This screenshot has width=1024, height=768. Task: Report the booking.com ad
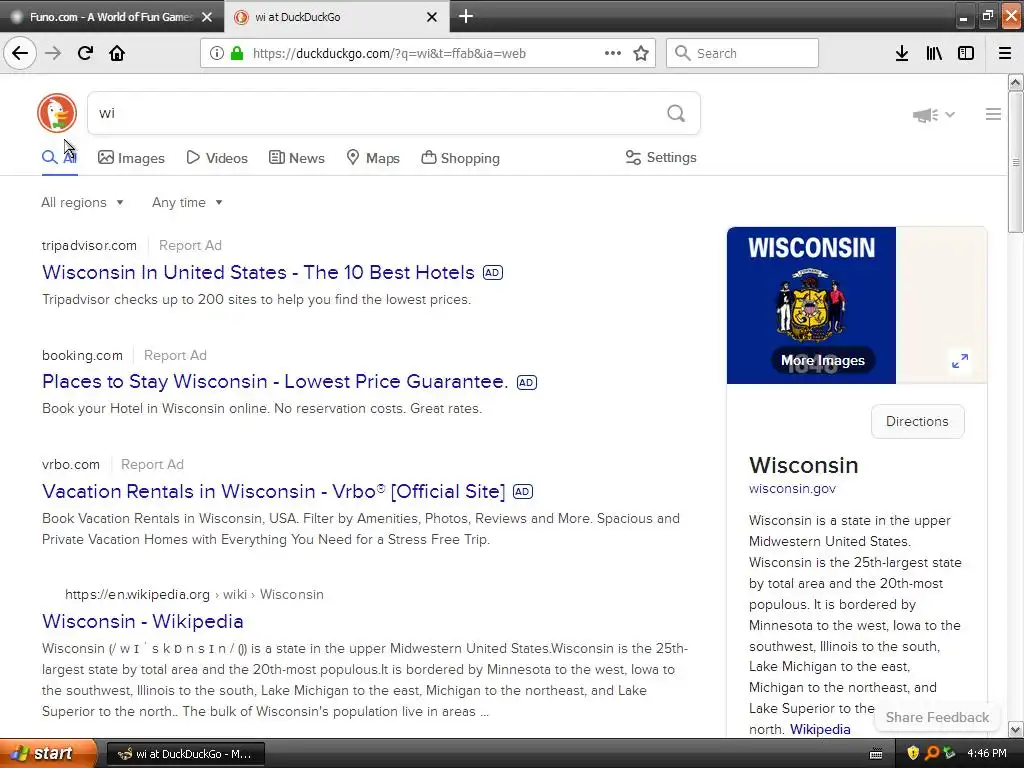pos(175,355)
